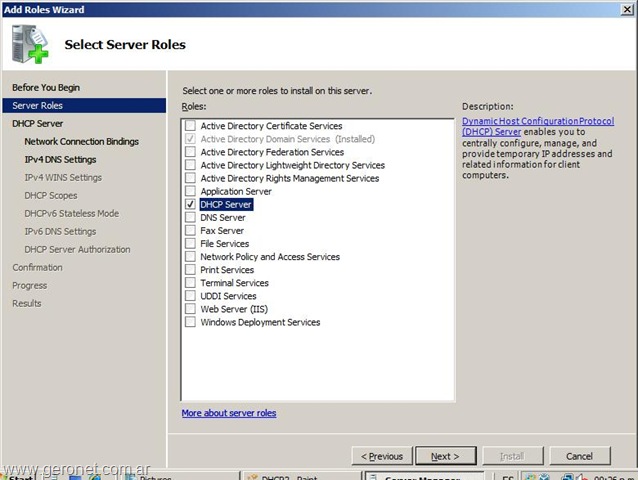Enable Active Directory Lightweight Directory Services checkbox
638x480 pixels.
point(190,165)
